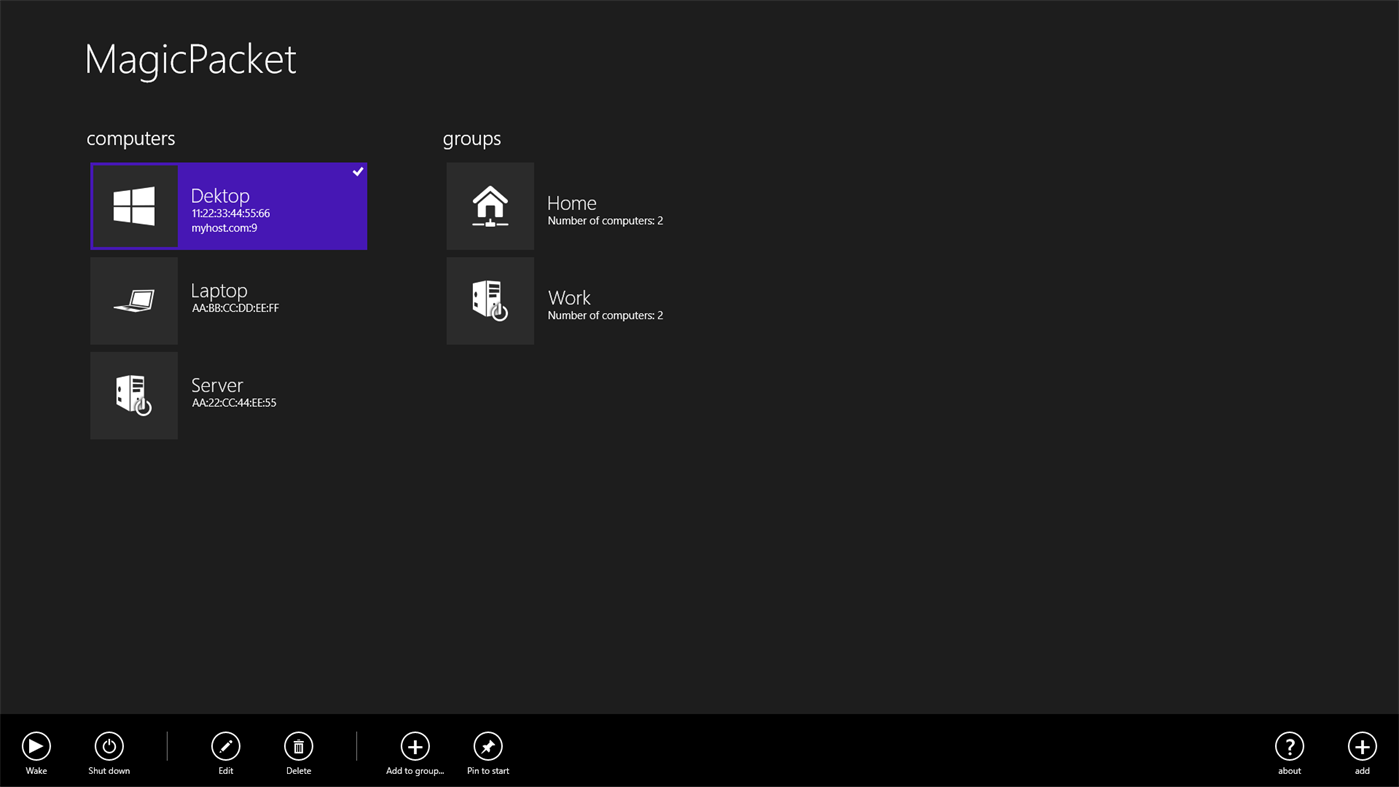Click the Windows logo on the Dektop tile
1399x787 pixels.
tap(133, 205)
